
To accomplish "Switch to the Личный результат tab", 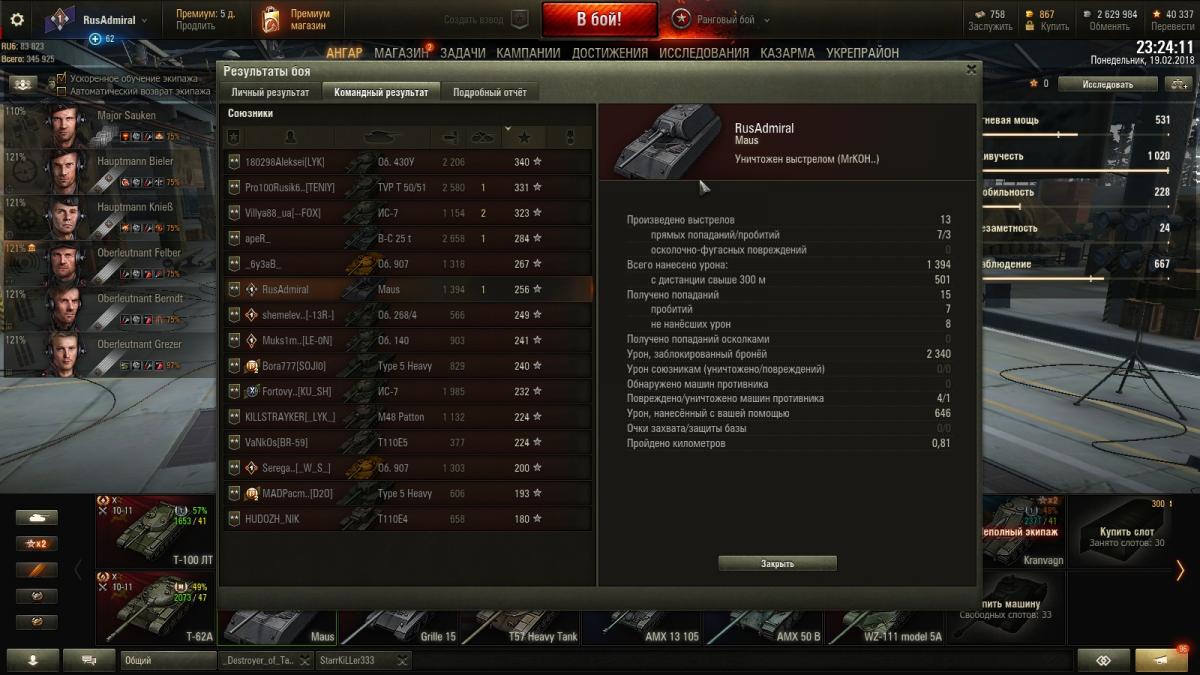I will 270,92.
